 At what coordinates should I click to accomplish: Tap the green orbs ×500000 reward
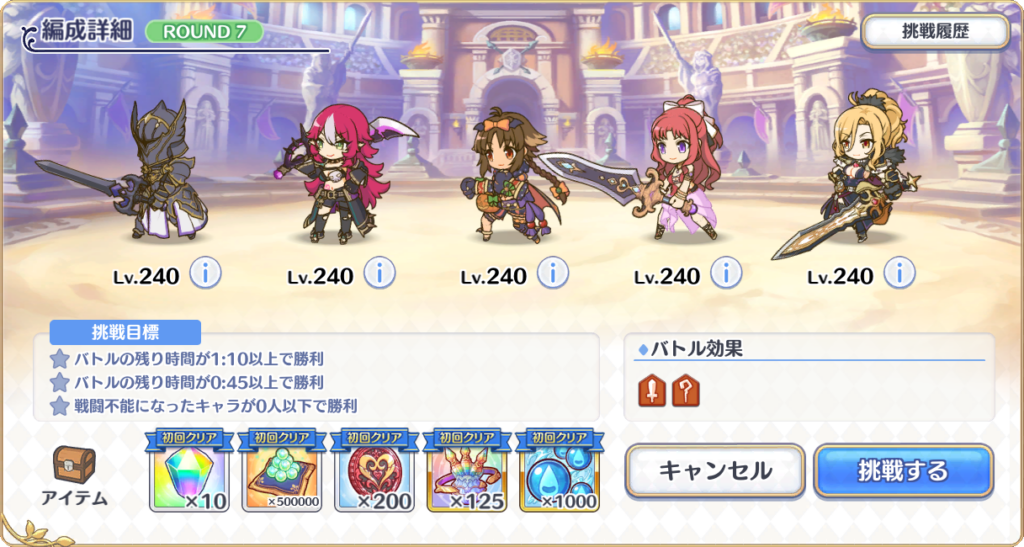point(281,471)
